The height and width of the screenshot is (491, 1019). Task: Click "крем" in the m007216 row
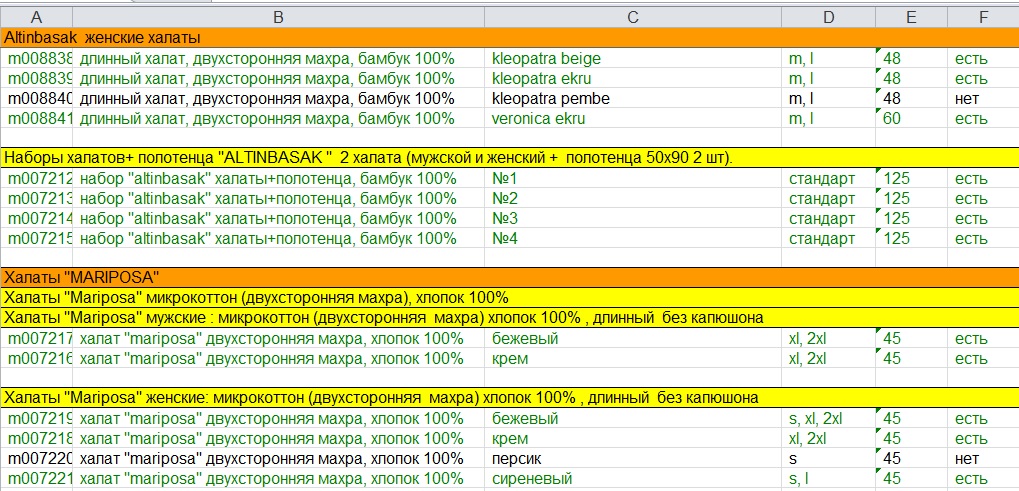point(510,359)
